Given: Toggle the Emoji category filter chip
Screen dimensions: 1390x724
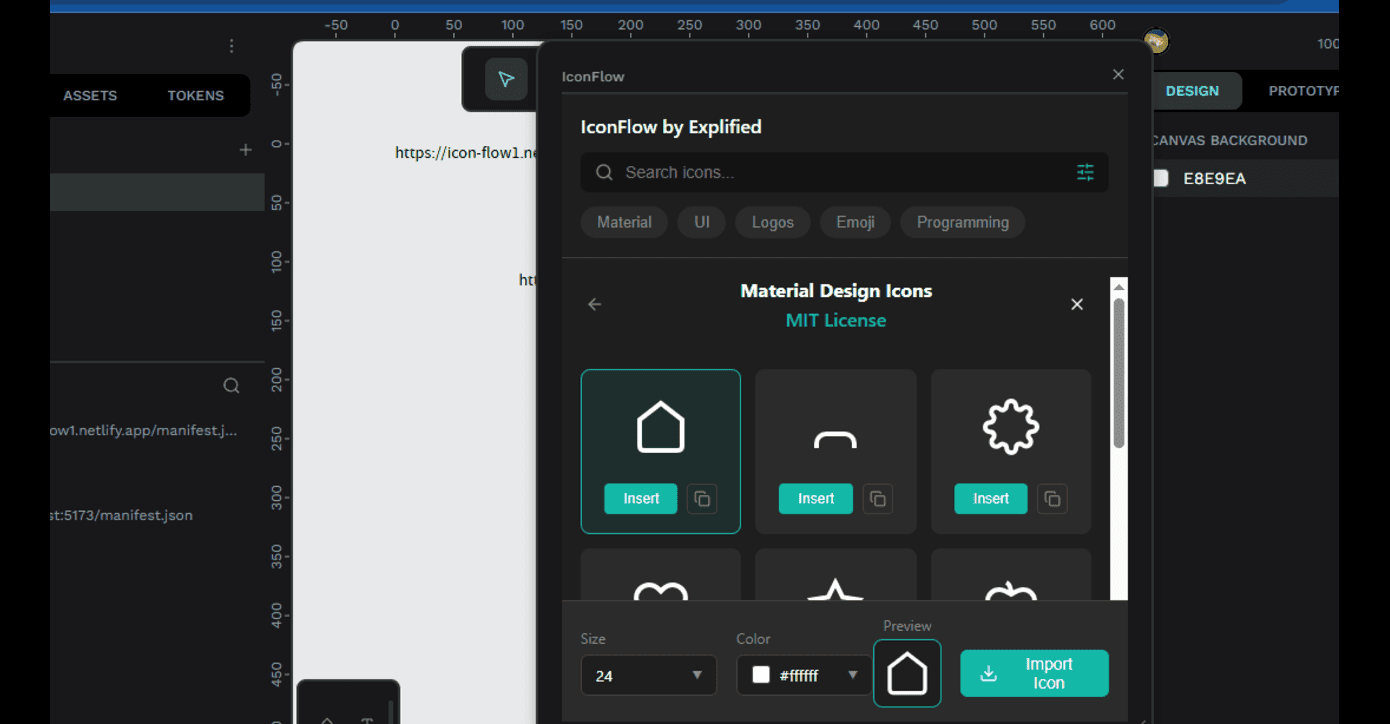Looking at the screenshot, I should tap(855, 222).
